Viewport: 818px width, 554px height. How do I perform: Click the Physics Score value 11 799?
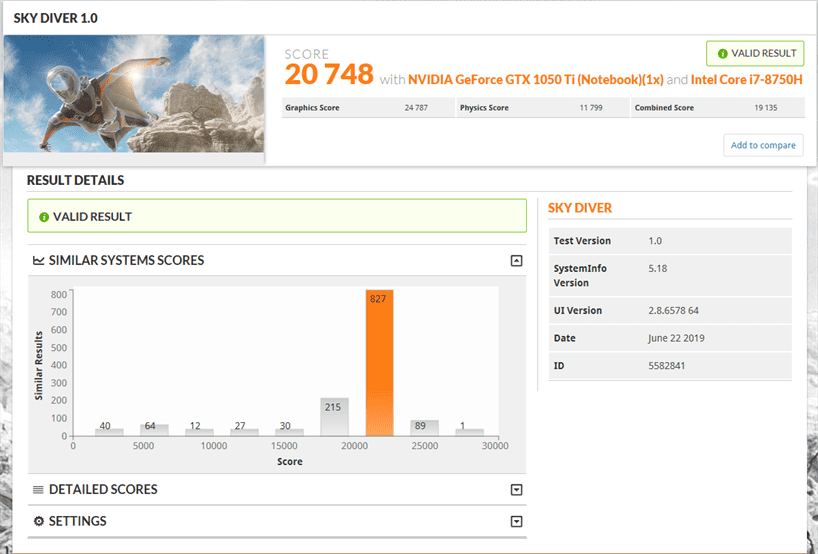click(x=591, y=108)
